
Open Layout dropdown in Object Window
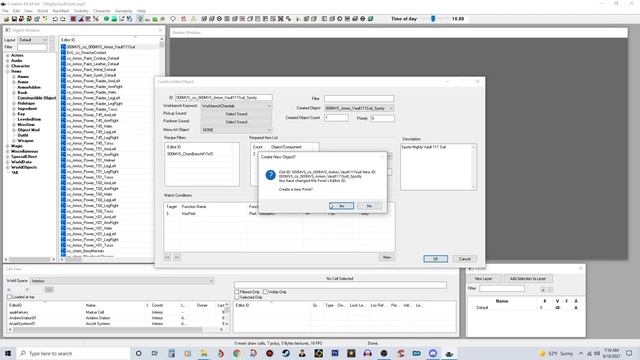click(33, 40)
